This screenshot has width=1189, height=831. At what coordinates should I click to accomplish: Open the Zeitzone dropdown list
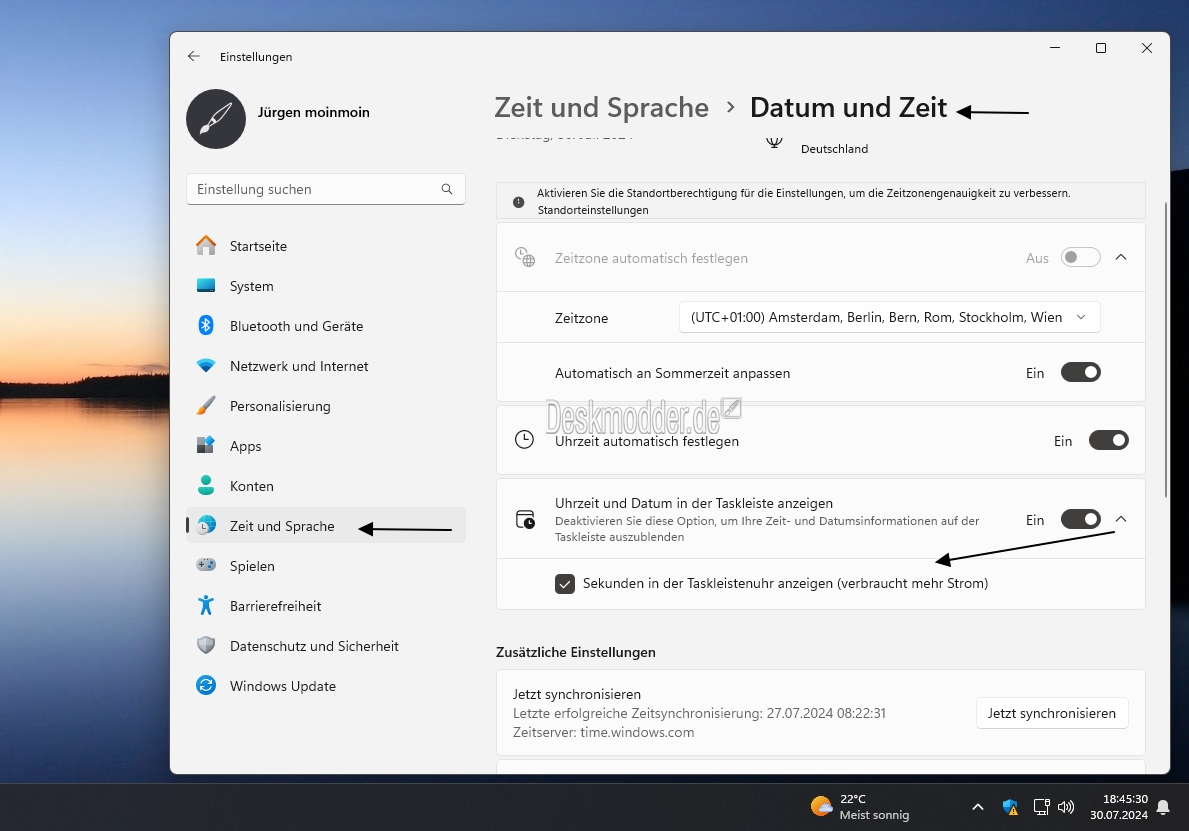coord(889,317)
